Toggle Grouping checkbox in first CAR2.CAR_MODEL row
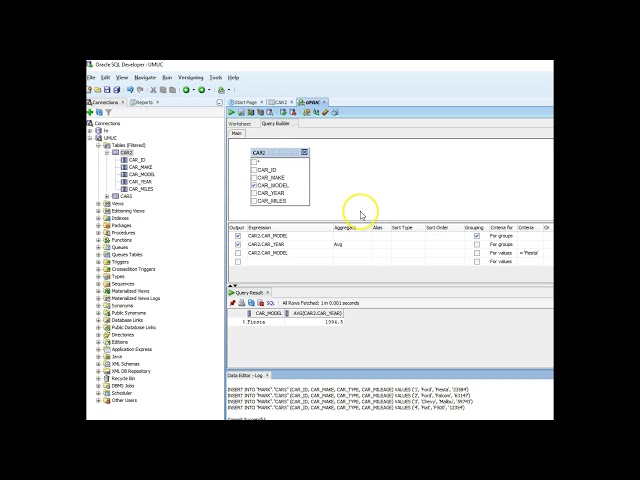This screenshot has height=480, width=640. [477, 236]
